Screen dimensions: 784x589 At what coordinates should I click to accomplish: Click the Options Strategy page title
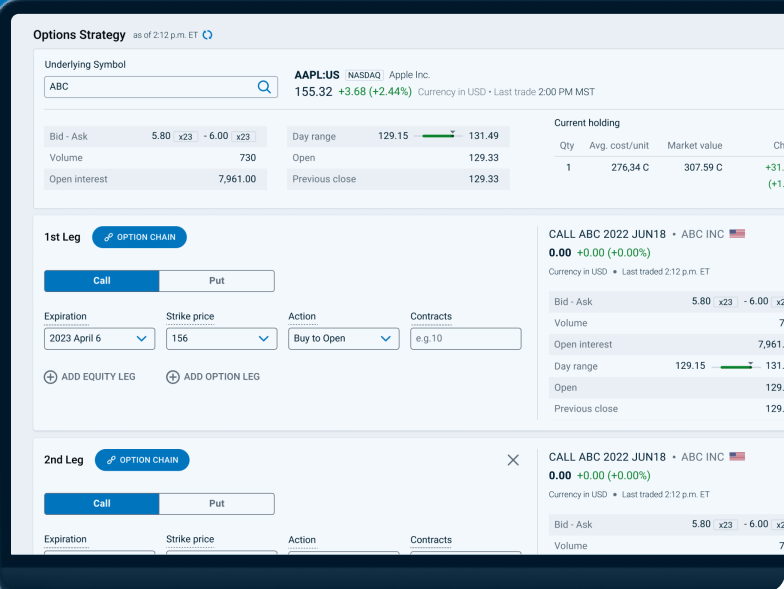(80, 35)
